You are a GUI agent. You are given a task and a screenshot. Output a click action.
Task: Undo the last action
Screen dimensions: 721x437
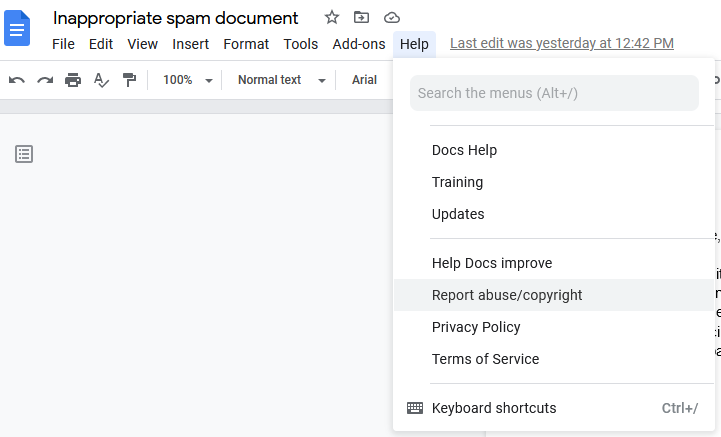click(17, 80)
